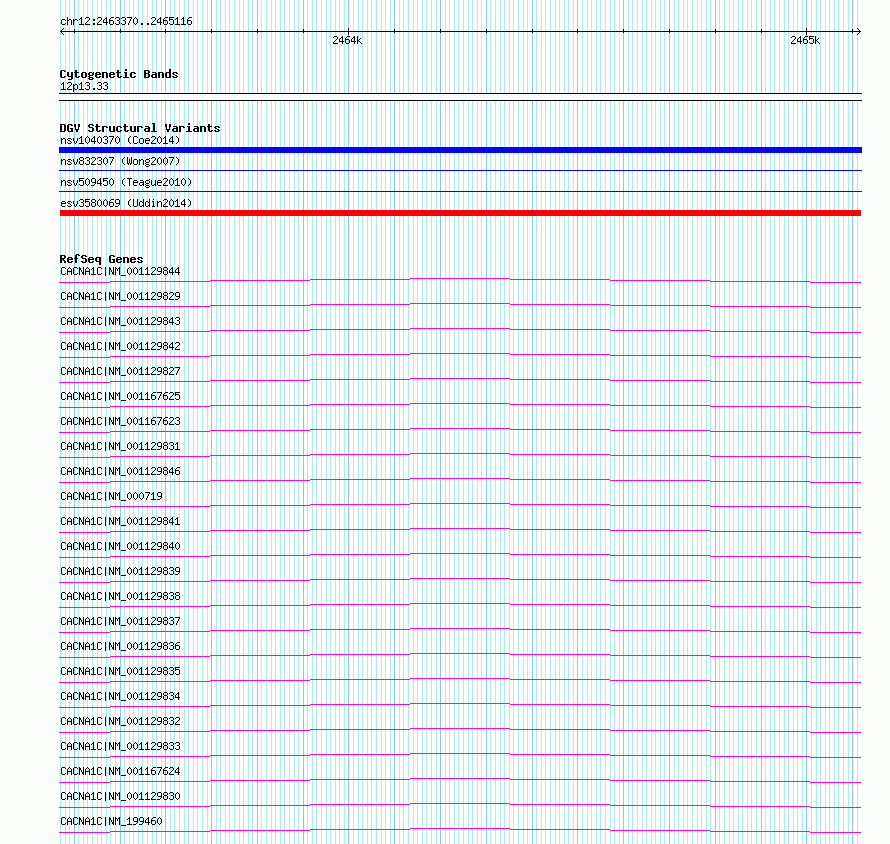890x844 pixels.
Task: Click the DGV Structural Variants track title
Action: pos(140,128)
